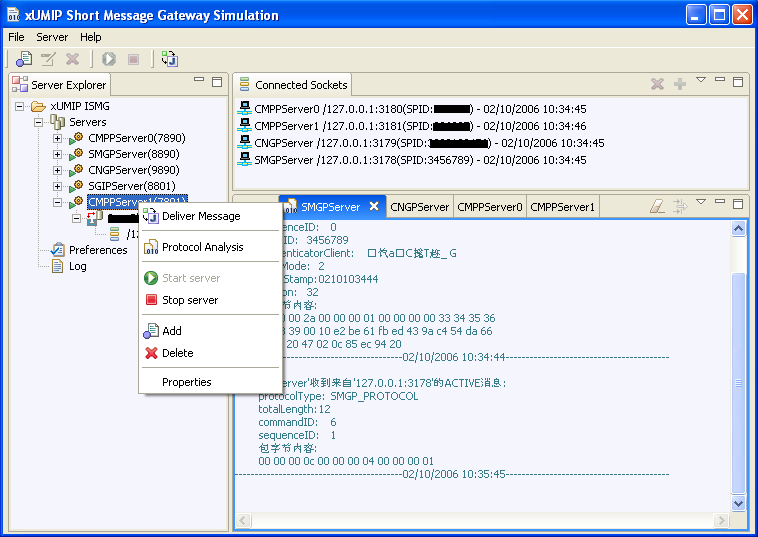Click the clear log eraser icon
758x537 pixels.
657,206
